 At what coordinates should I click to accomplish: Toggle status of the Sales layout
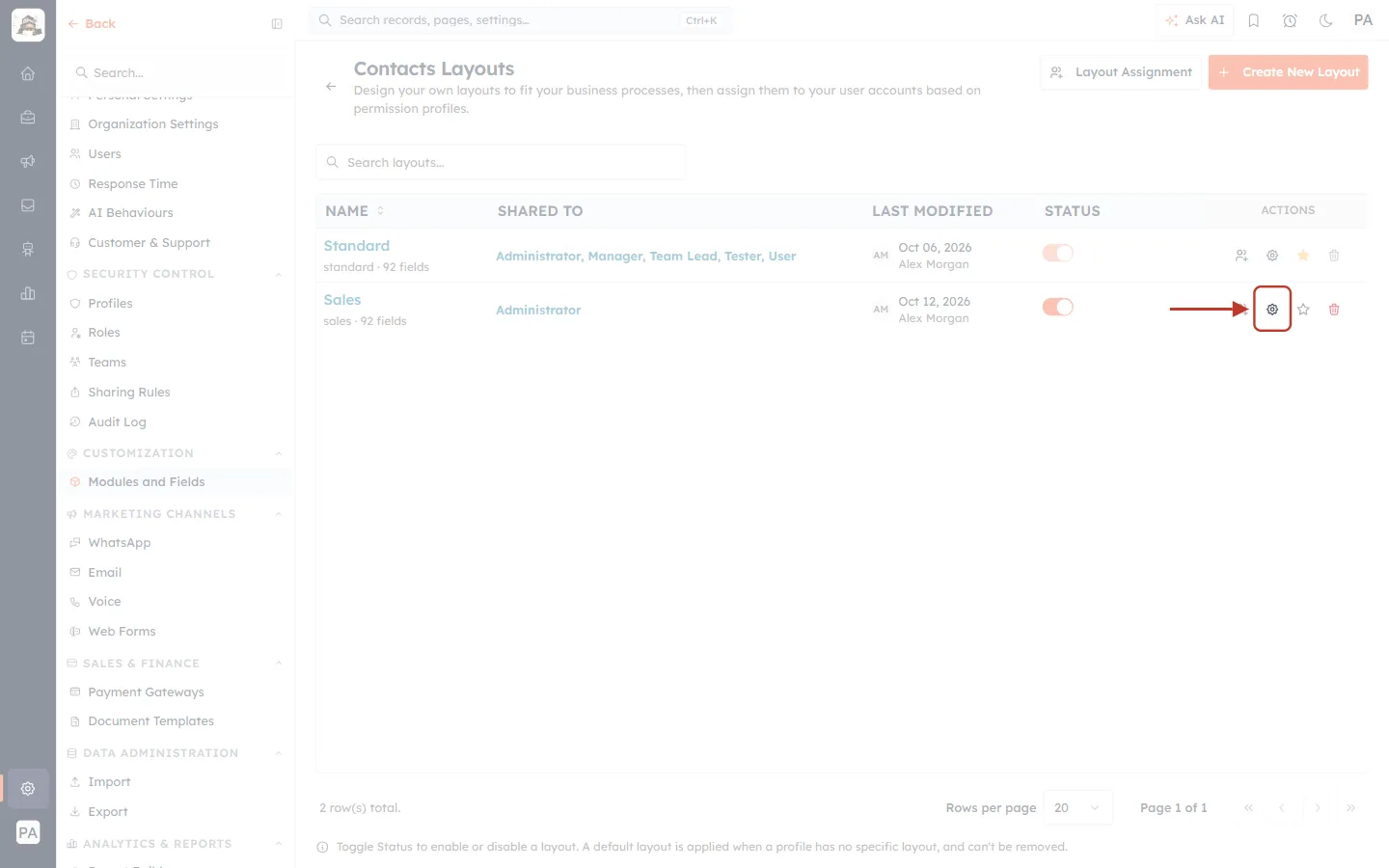pos(1058,307)
